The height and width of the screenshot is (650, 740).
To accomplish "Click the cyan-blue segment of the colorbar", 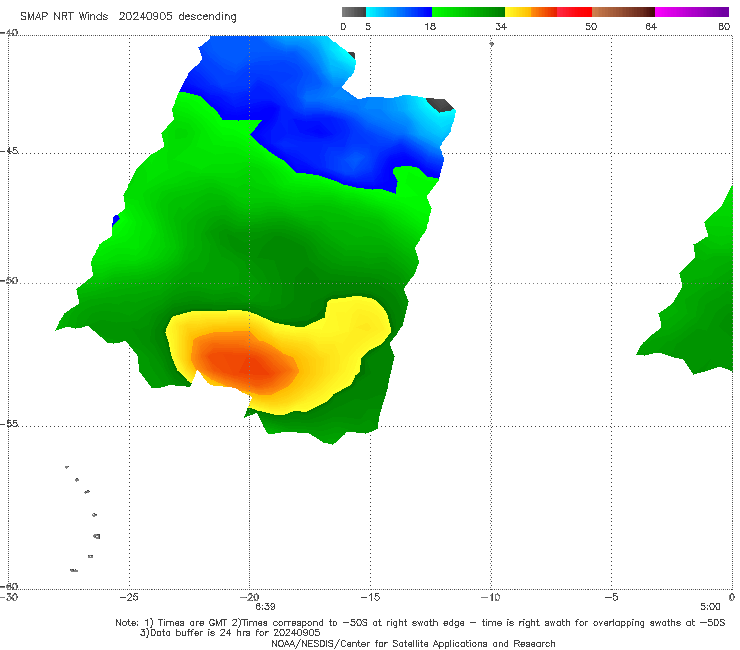I will pos(399,12).
